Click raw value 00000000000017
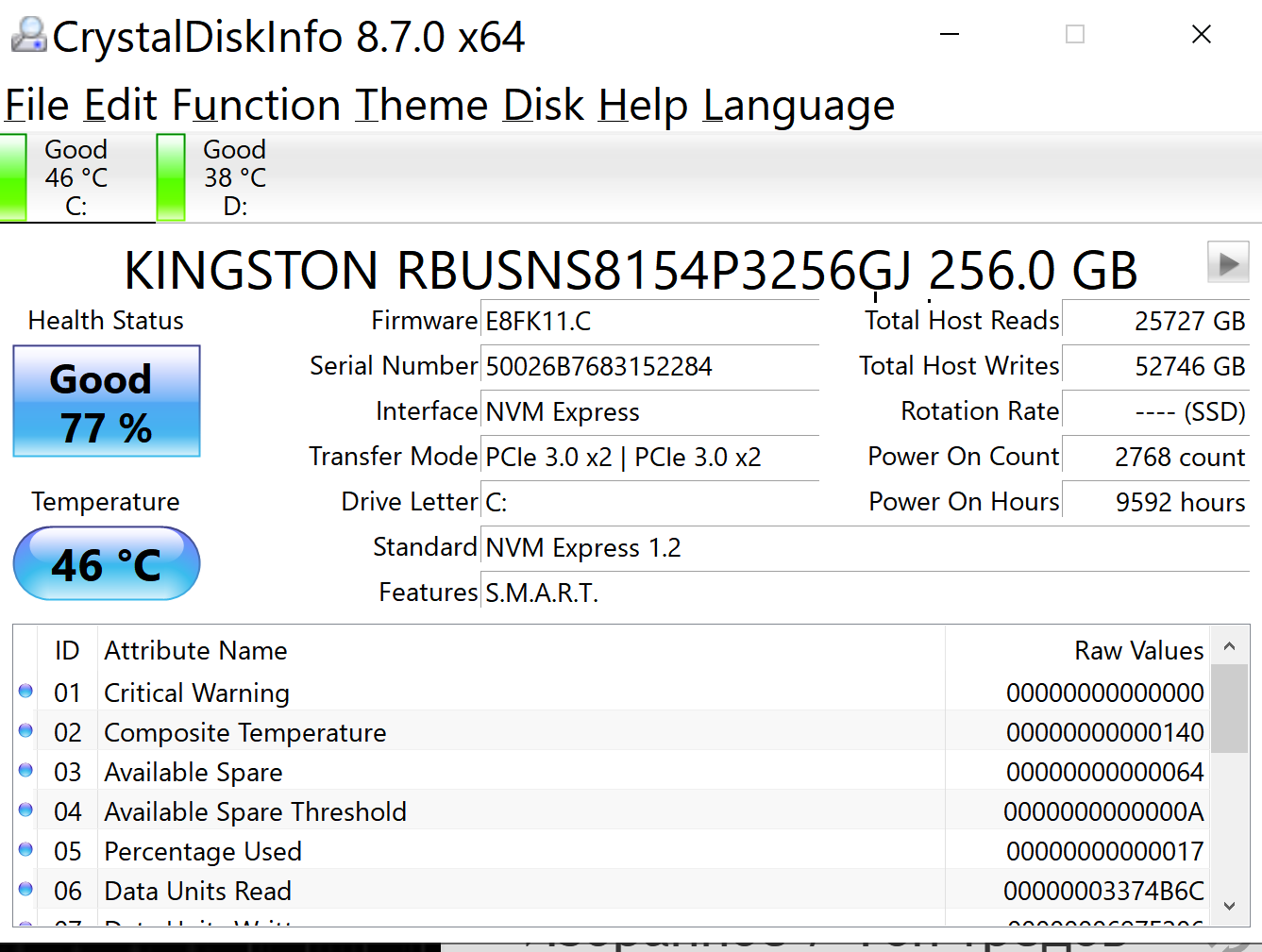 (1105, 851)
